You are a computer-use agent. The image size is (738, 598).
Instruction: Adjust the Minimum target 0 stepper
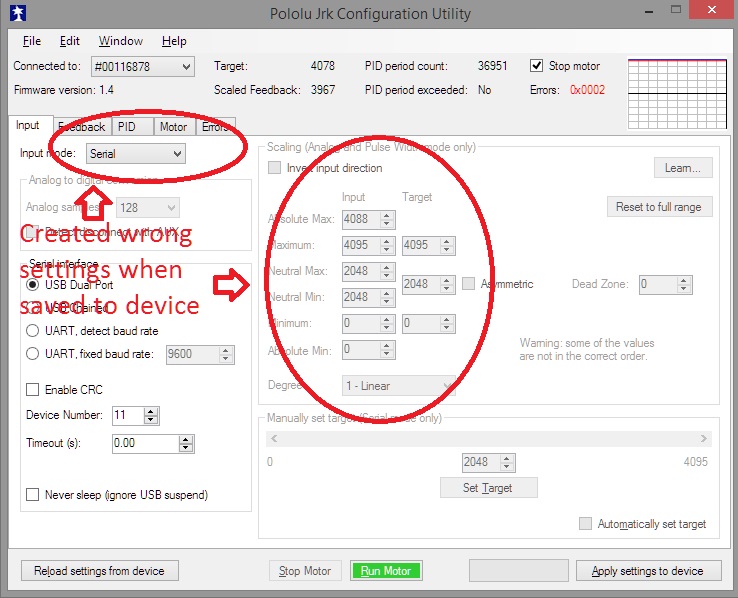coord(447,324)
